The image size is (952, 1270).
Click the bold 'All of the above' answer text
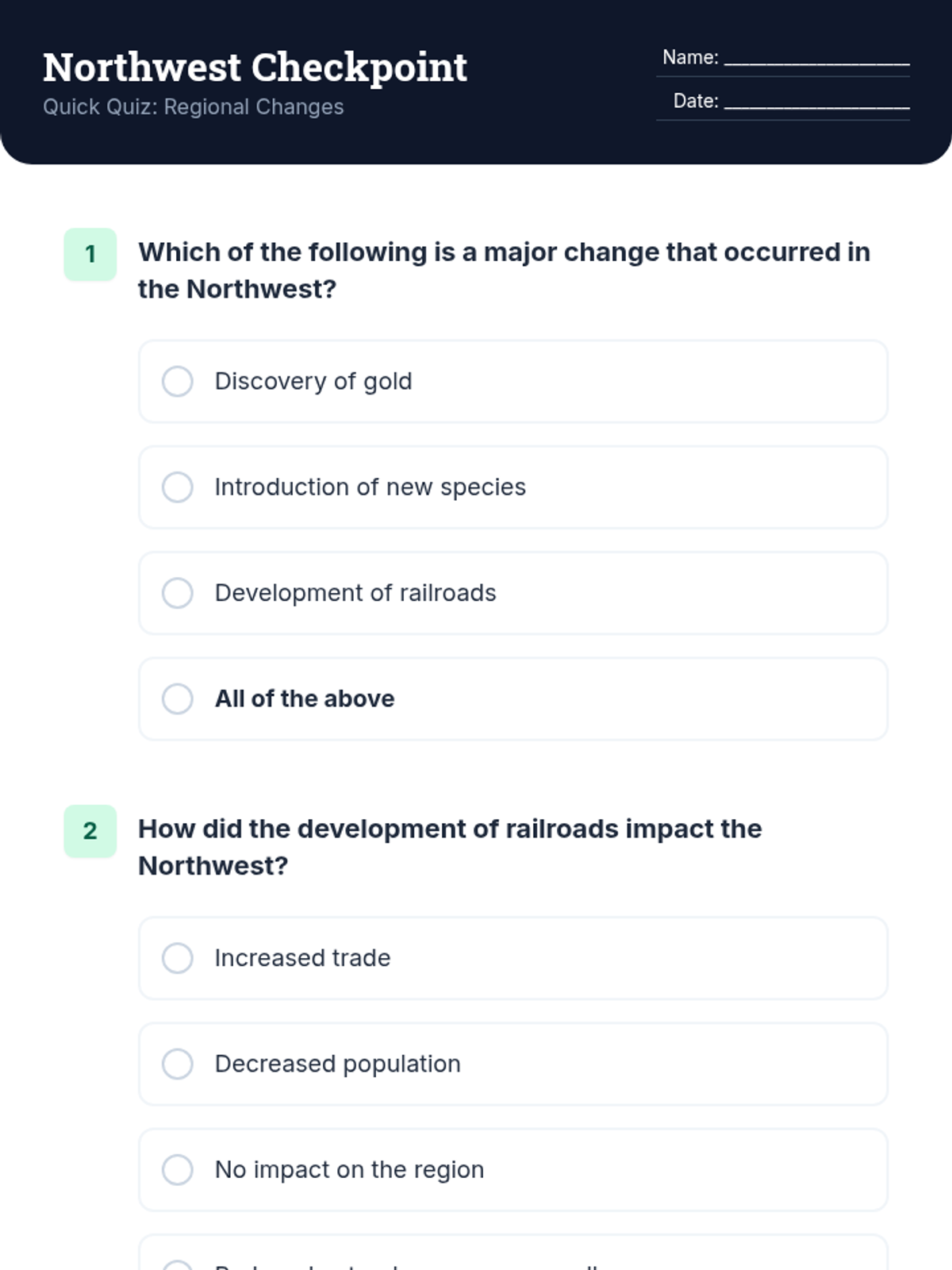305,698
